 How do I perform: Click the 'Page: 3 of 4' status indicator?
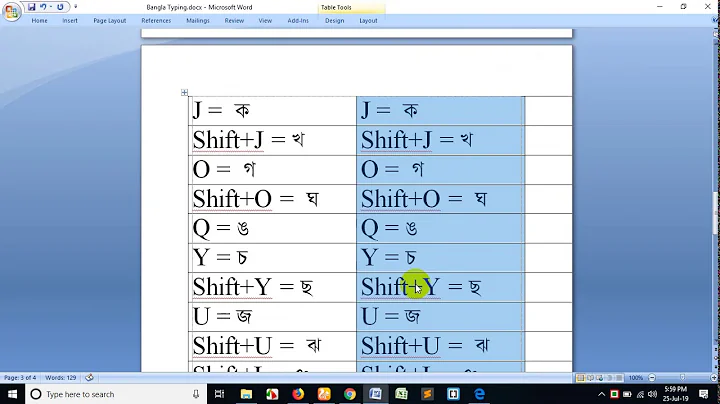[20, 378]
